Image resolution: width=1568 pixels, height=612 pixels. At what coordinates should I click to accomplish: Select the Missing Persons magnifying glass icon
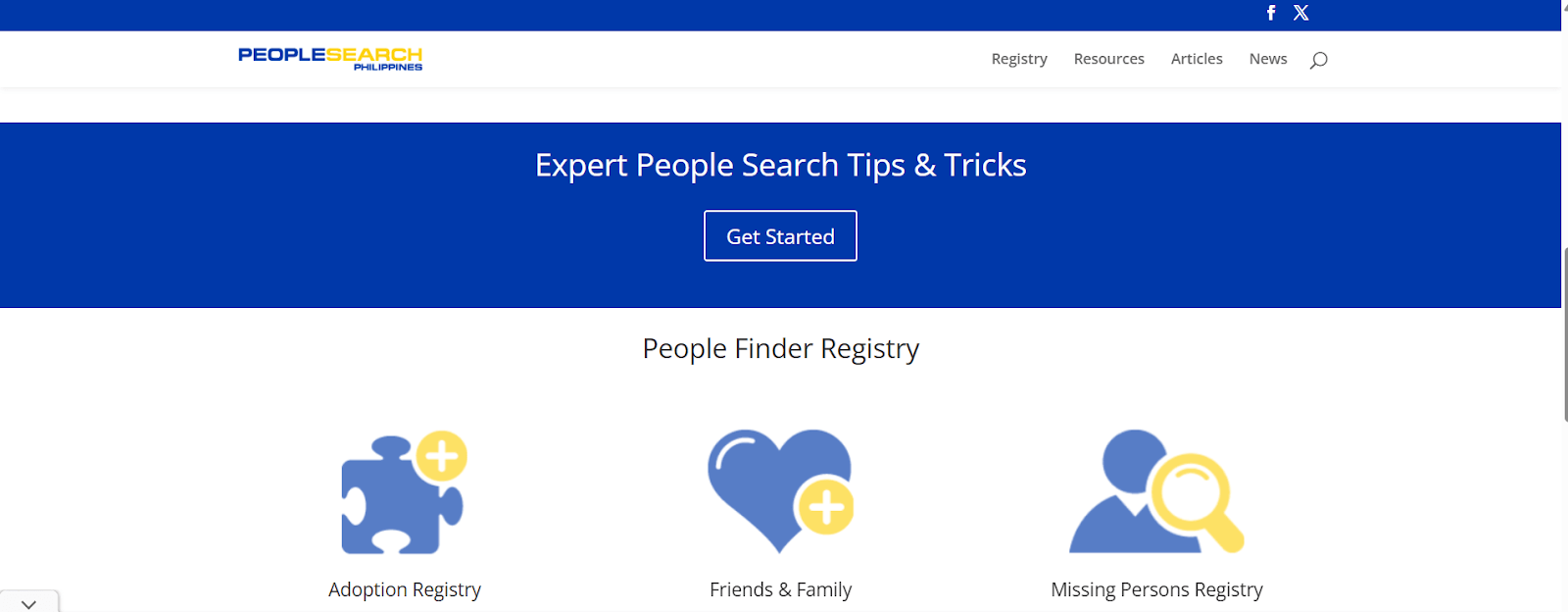[x=1156, y=490]
